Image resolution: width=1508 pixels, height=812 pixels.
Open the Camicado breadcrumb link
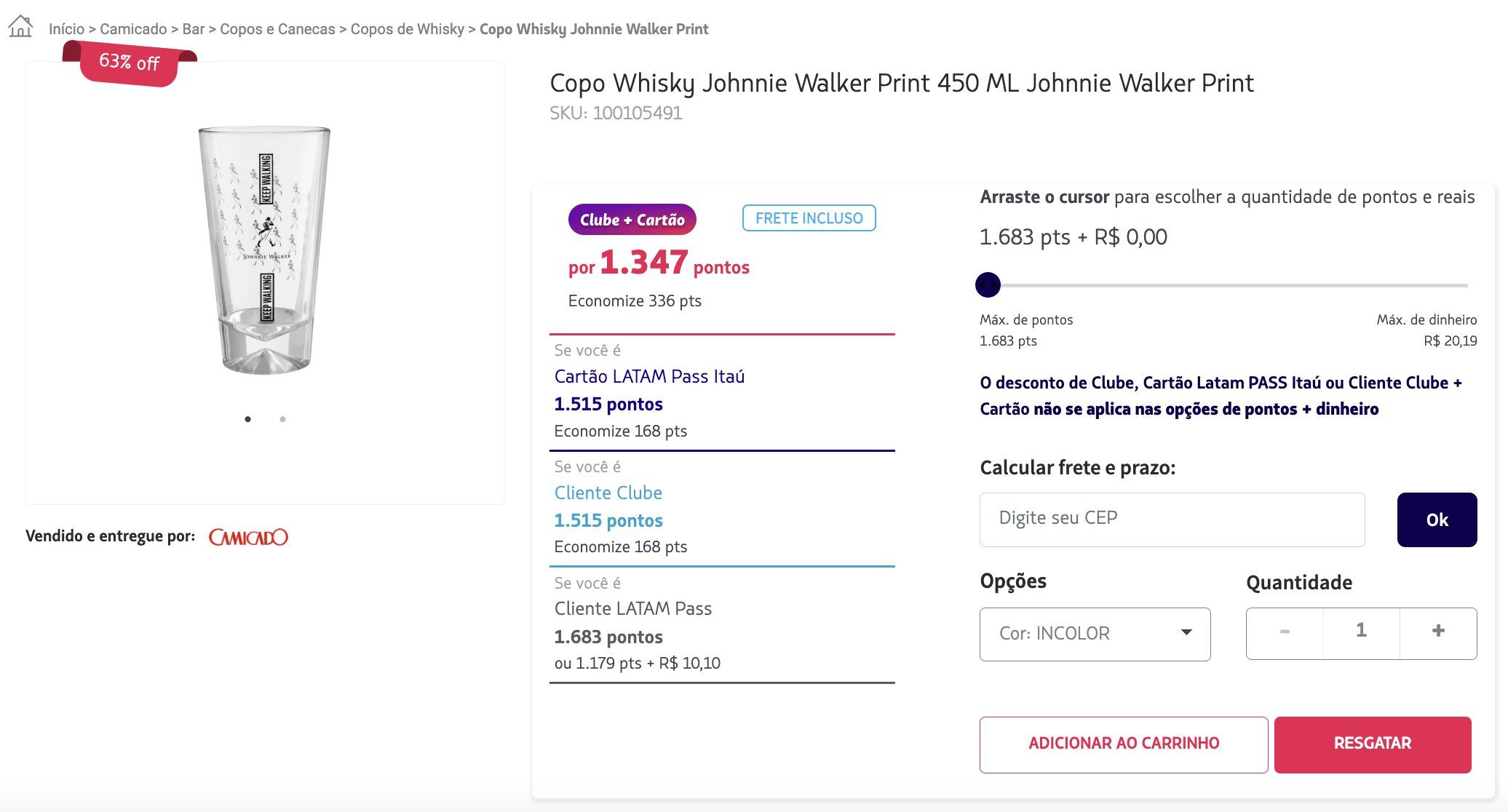point(133,29)
